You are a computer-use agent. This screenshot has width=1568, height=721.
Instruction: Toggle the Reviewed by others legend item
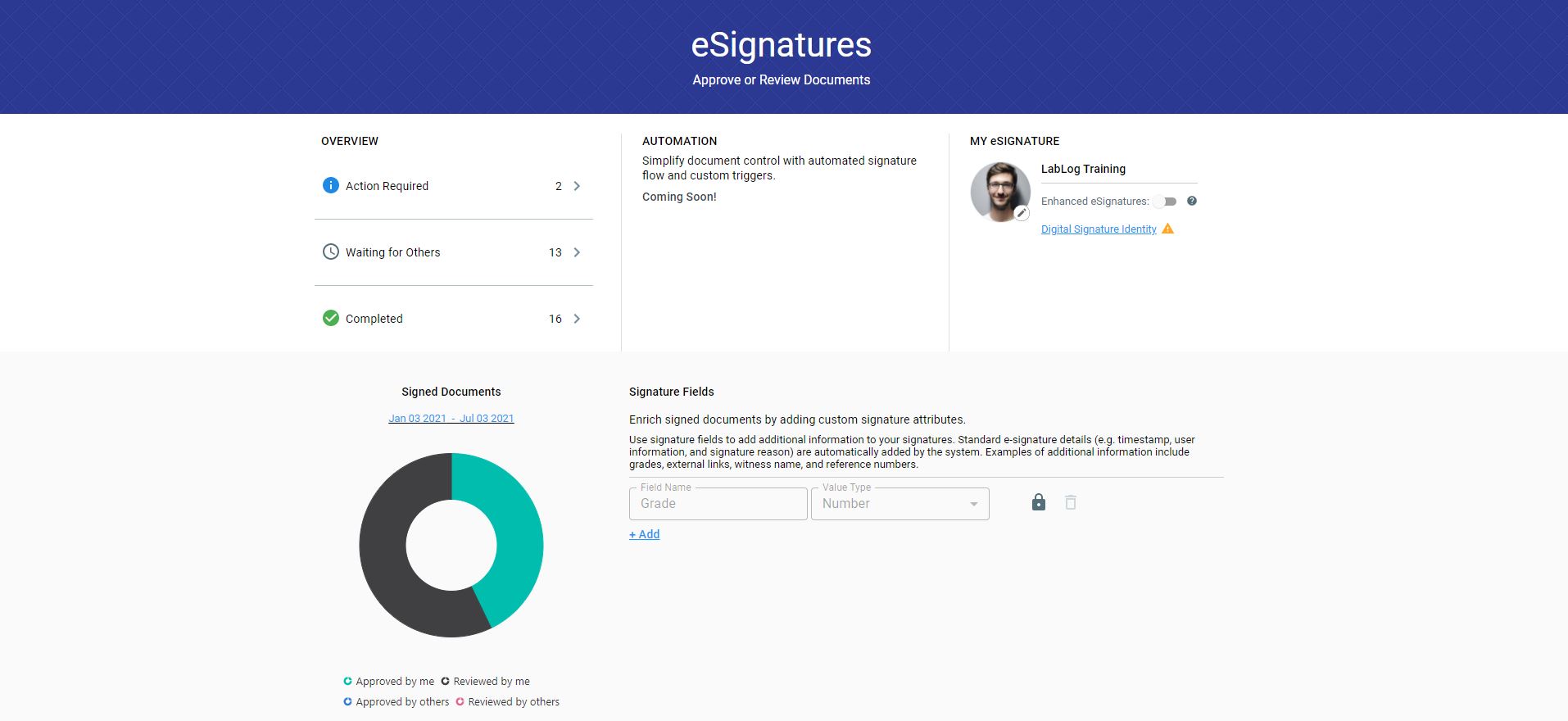507,701
